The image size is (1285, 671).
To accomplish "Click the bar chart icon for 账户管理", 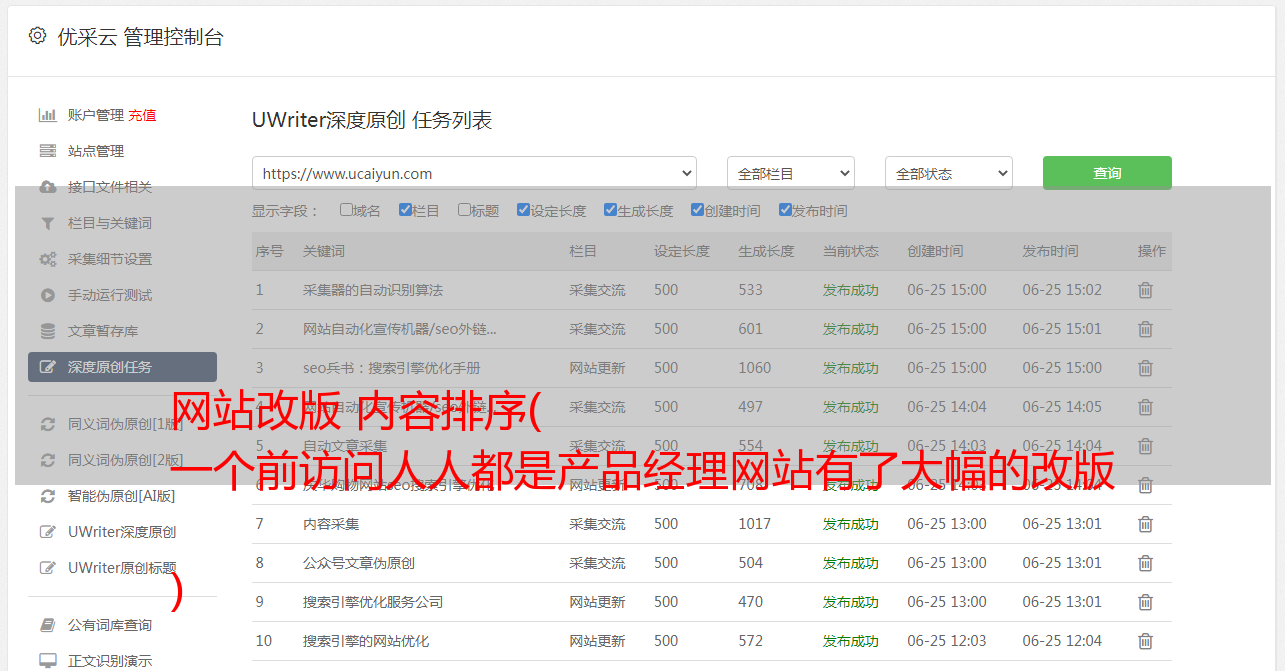I will click(x=47, y=115).
